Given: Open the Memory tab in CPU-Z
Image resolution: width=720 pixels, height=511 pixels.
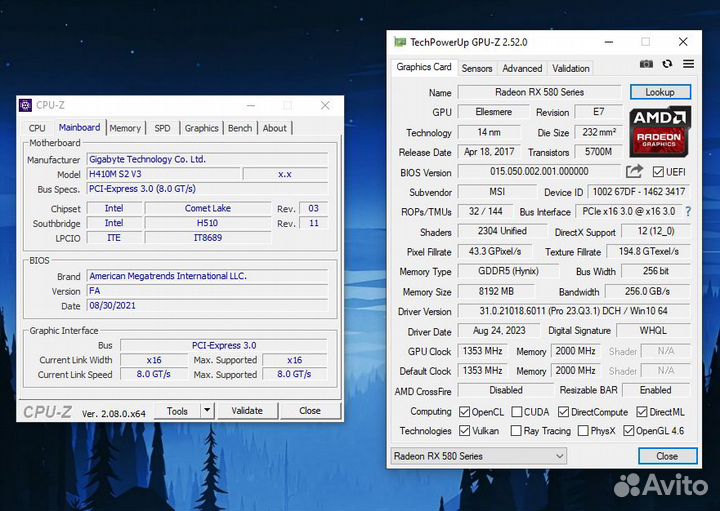Looking at the screenshot, I should pos(125,128).
